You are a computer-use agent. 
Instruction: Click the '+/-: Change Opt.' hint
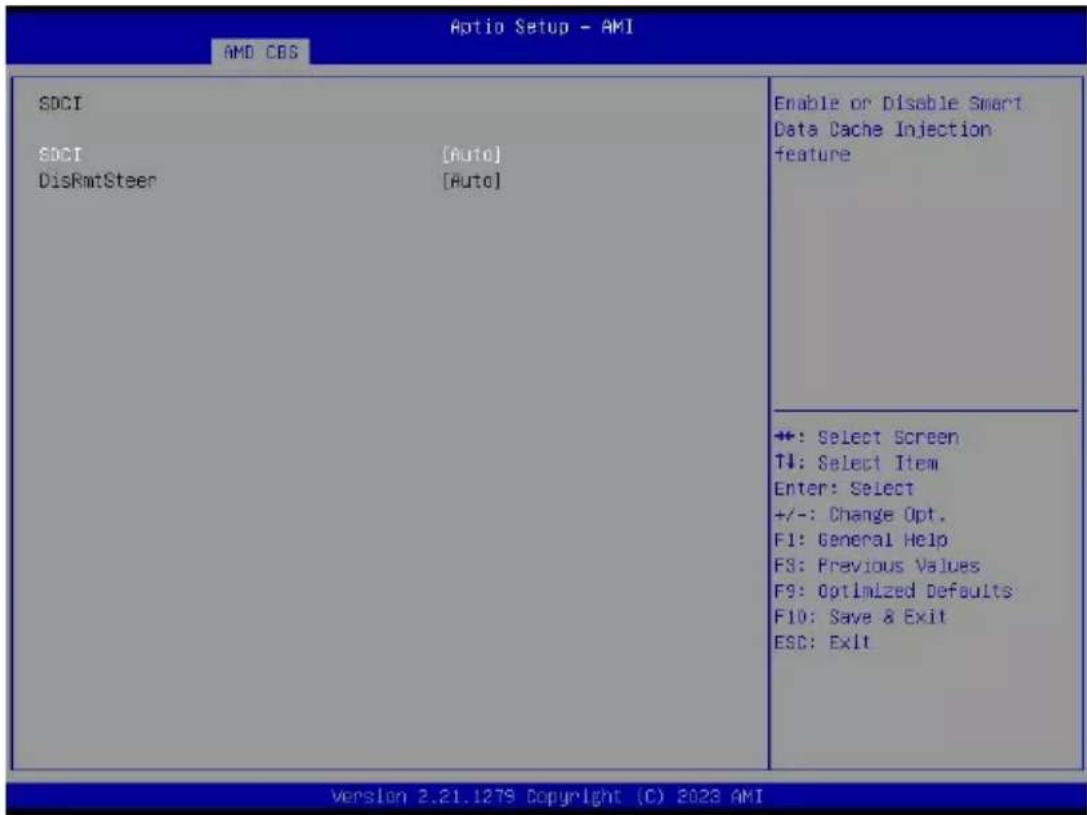(860, 514)
